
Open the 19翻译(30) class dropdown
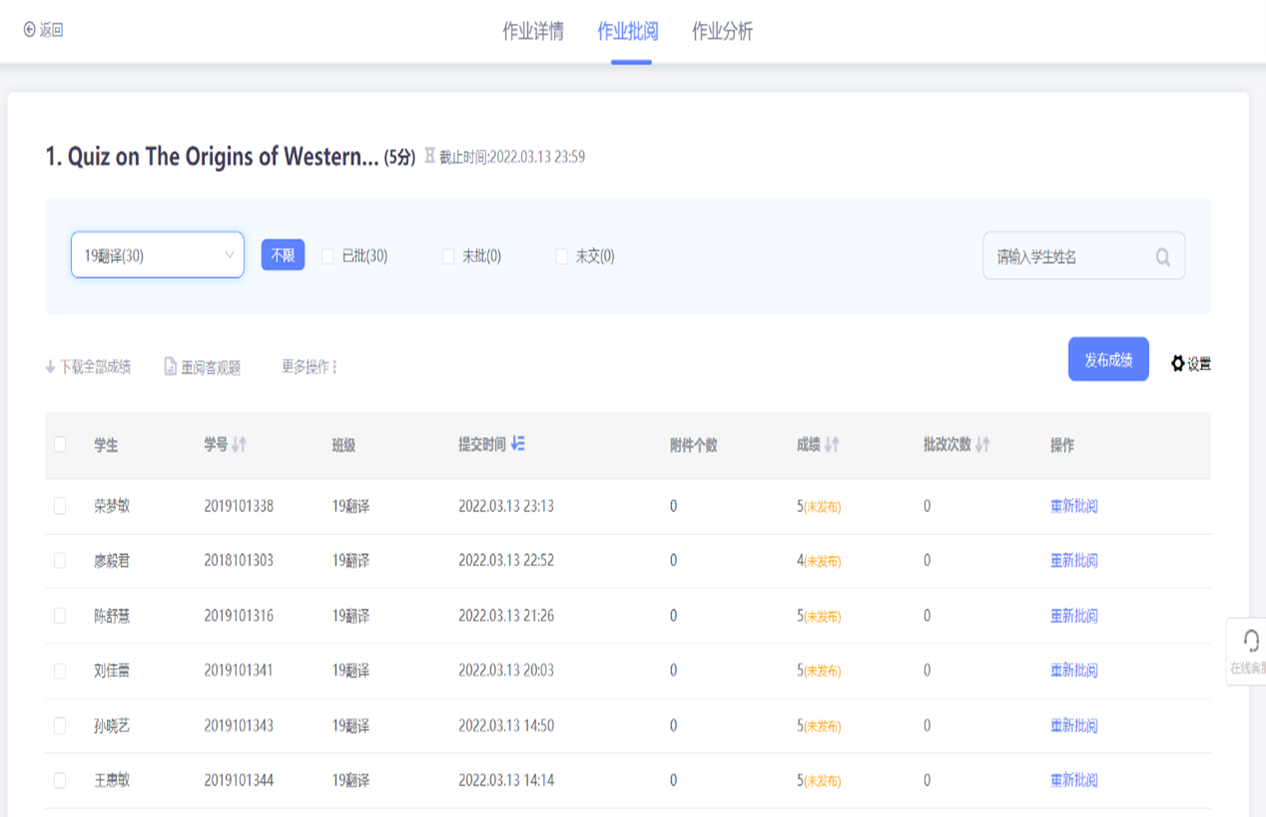pyautogui.click(x=157, y=256)
